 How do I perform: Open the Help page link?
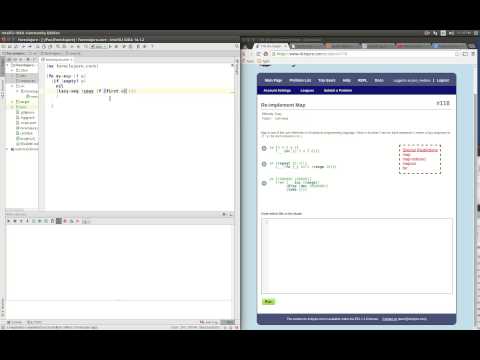(x=346, y=80)
